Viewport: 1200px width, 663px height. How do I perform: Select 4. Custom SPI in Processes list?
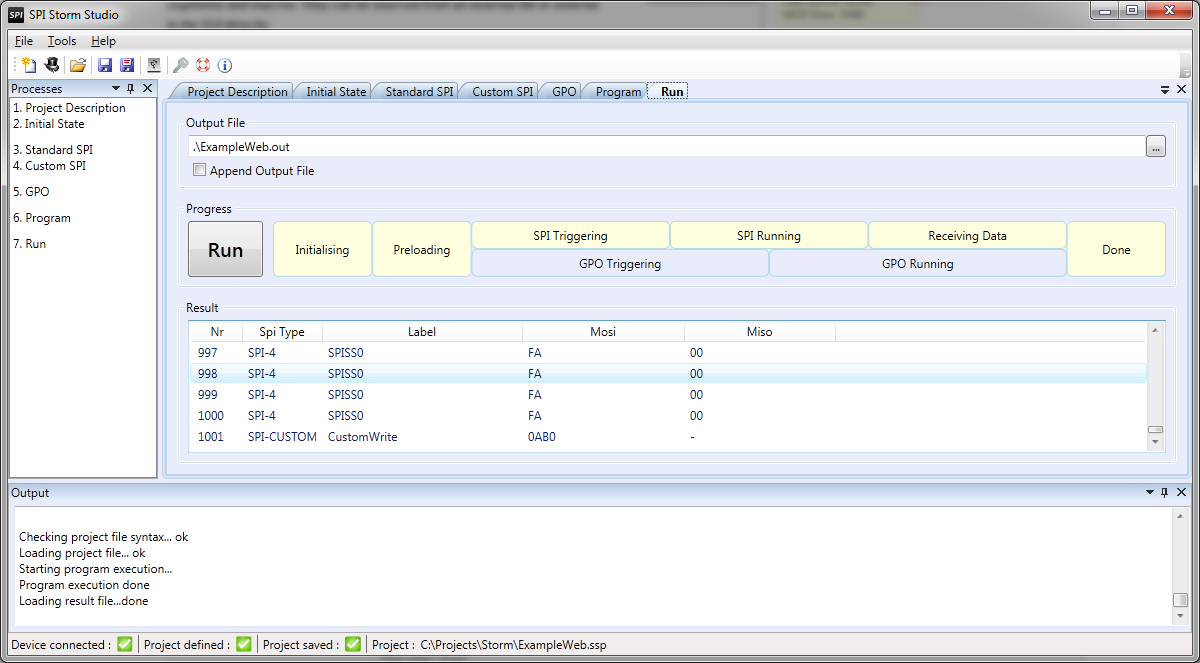[49, 166]
